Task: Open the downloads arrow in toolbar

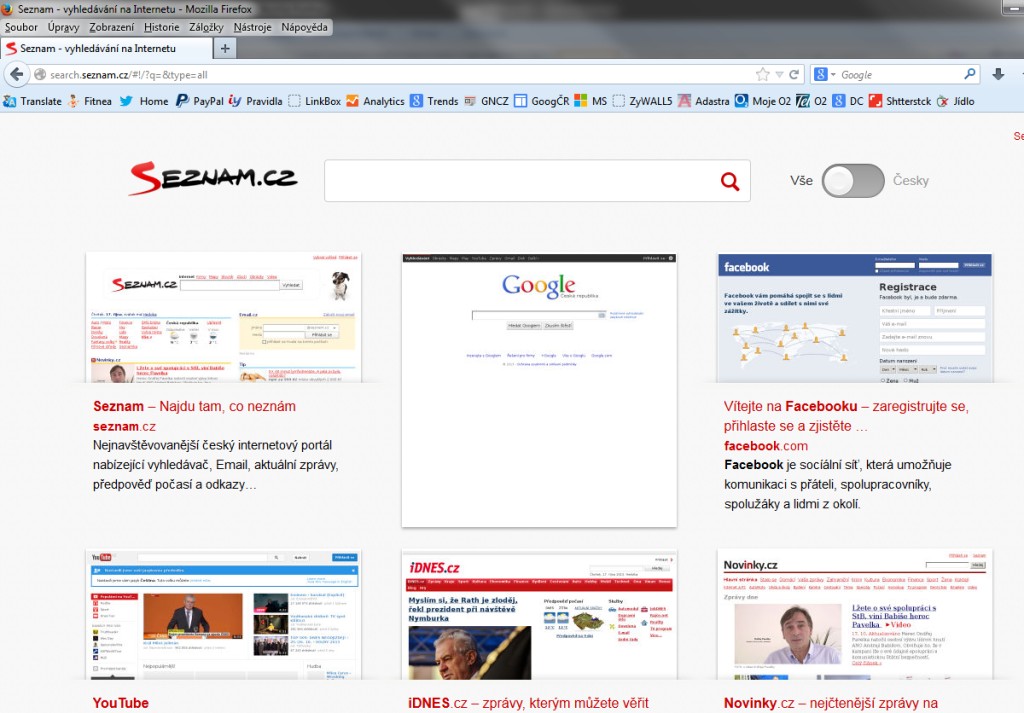Action: click(998, 74)
